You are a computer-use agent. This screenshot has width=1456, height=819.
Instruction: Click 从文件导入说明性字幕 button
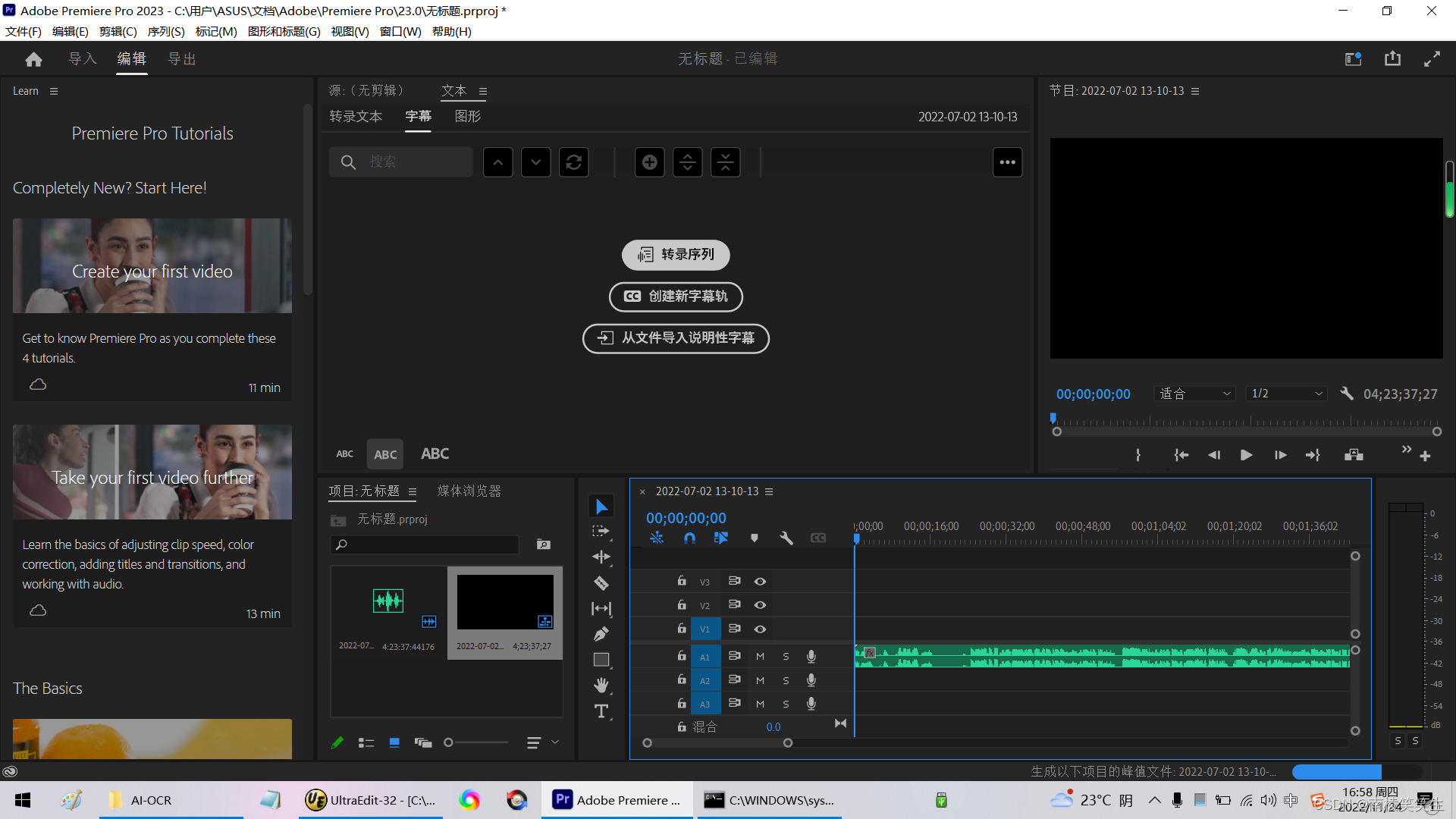click(676, 338)
